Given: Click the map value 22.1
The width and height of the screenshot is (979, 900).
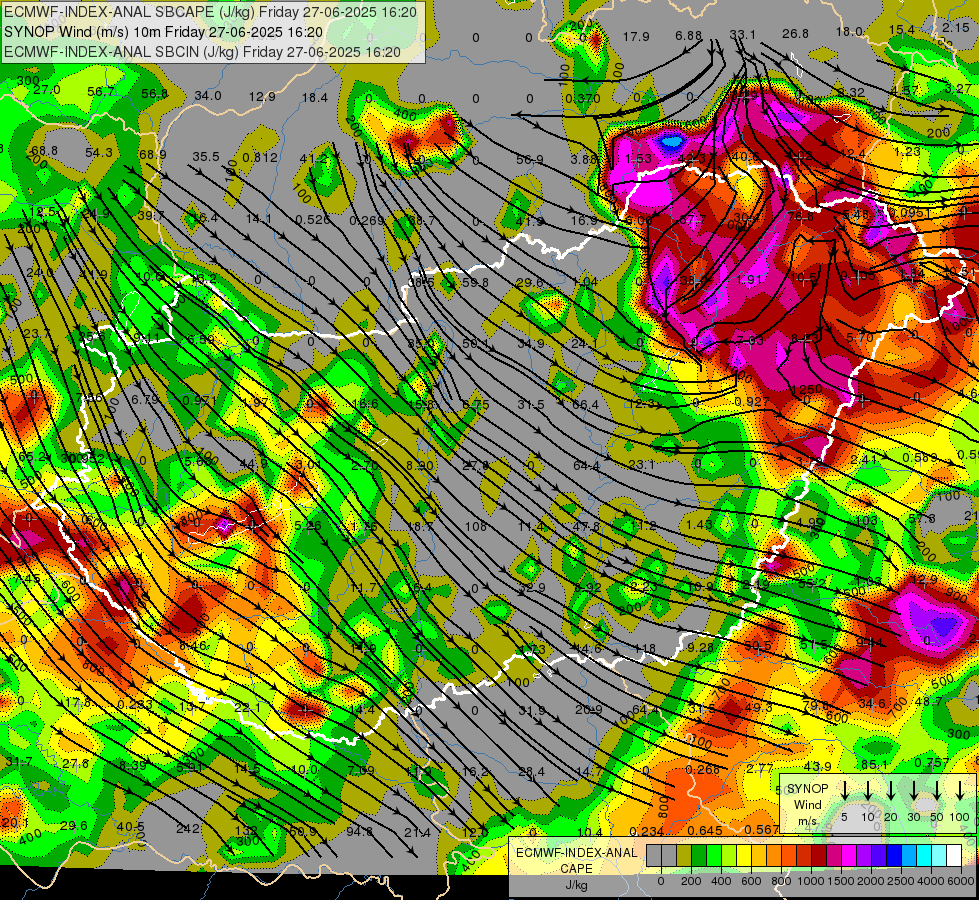Looking at the screenshot, I should point(248,707).
